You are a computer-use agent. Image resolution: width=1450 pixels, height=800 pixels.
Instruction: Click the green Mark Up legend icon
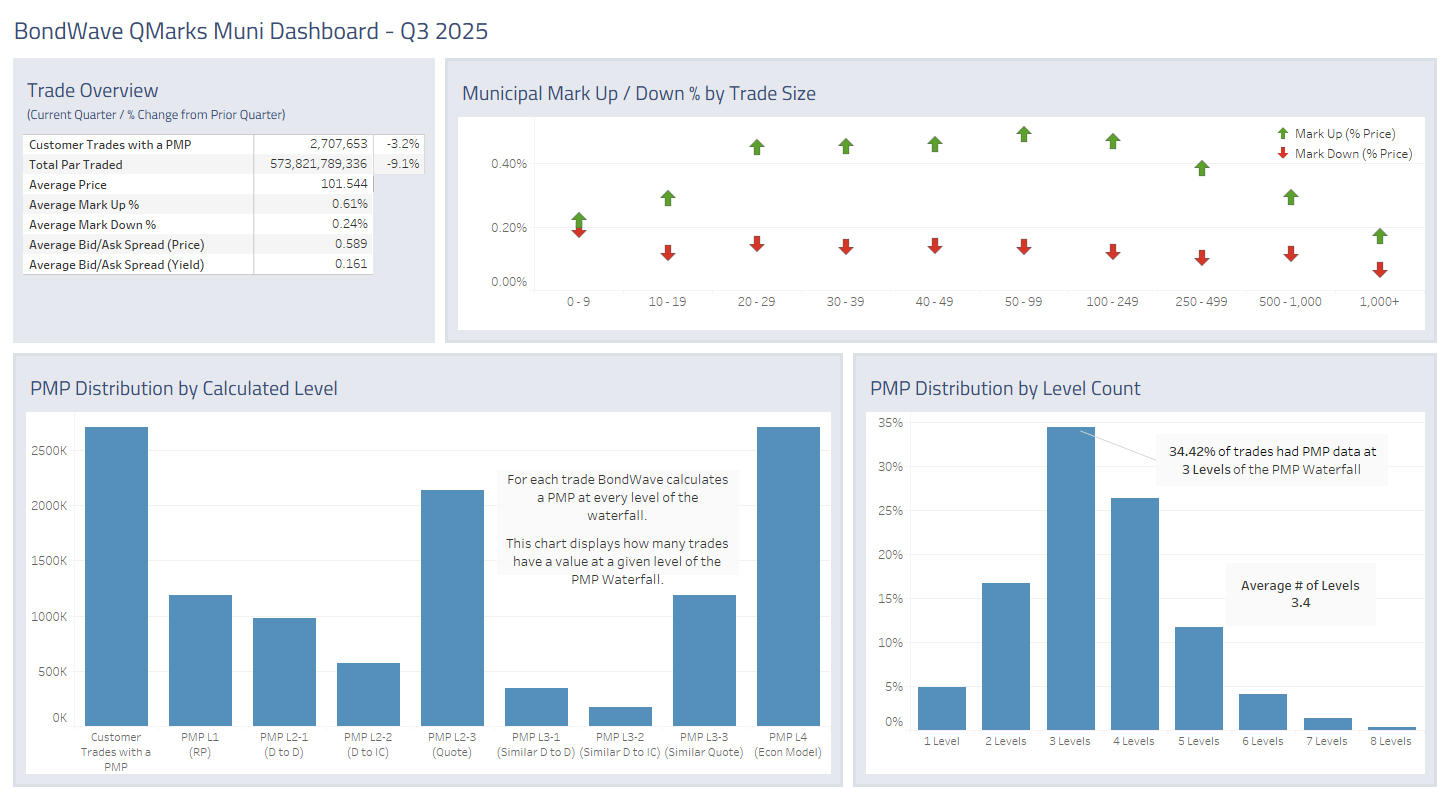(1283, 134)
